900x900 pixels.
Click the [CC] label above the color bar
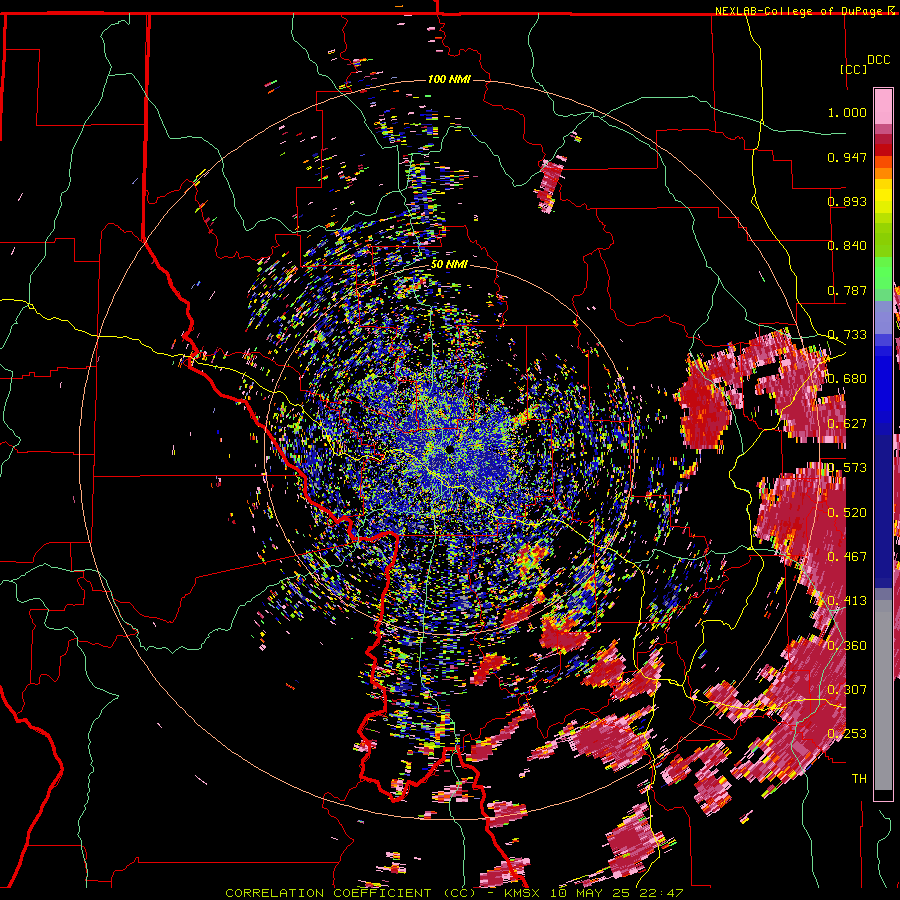[853, 69]
